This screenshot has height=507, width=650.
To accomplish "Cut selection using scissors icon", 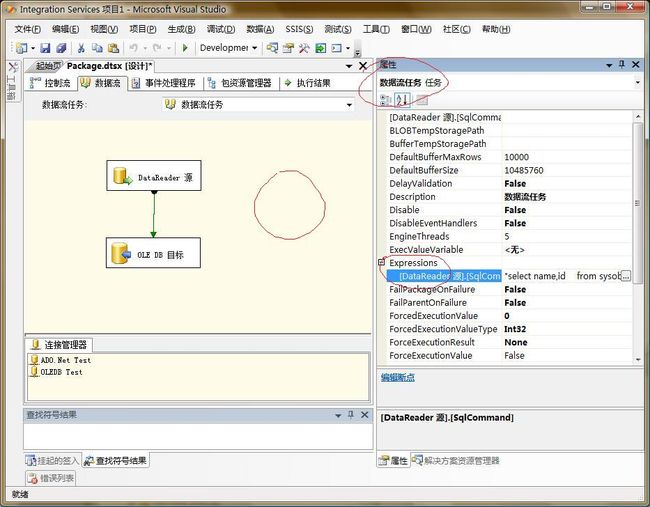I will [81, 48].
